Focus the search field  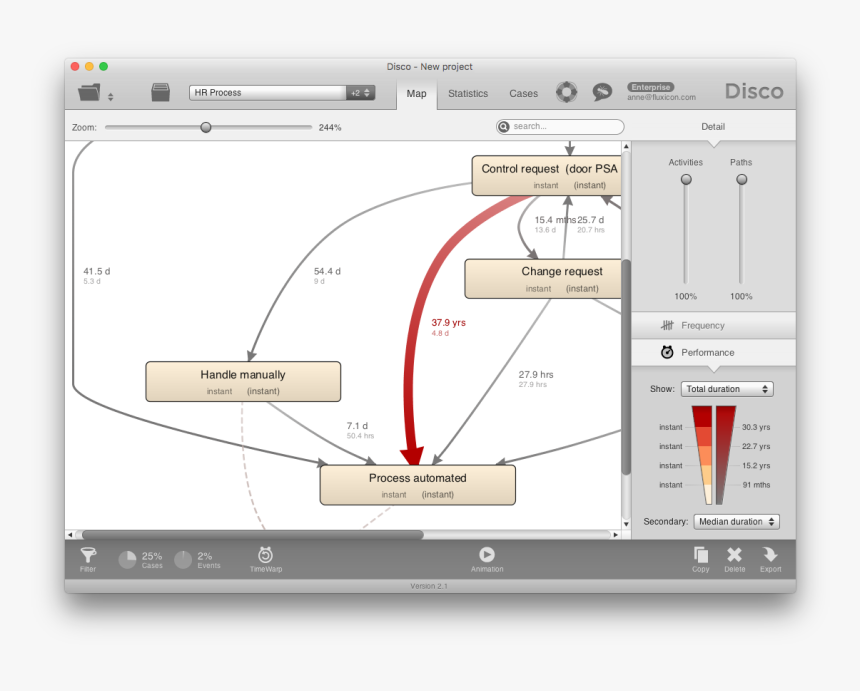click(x=560, y=127)
